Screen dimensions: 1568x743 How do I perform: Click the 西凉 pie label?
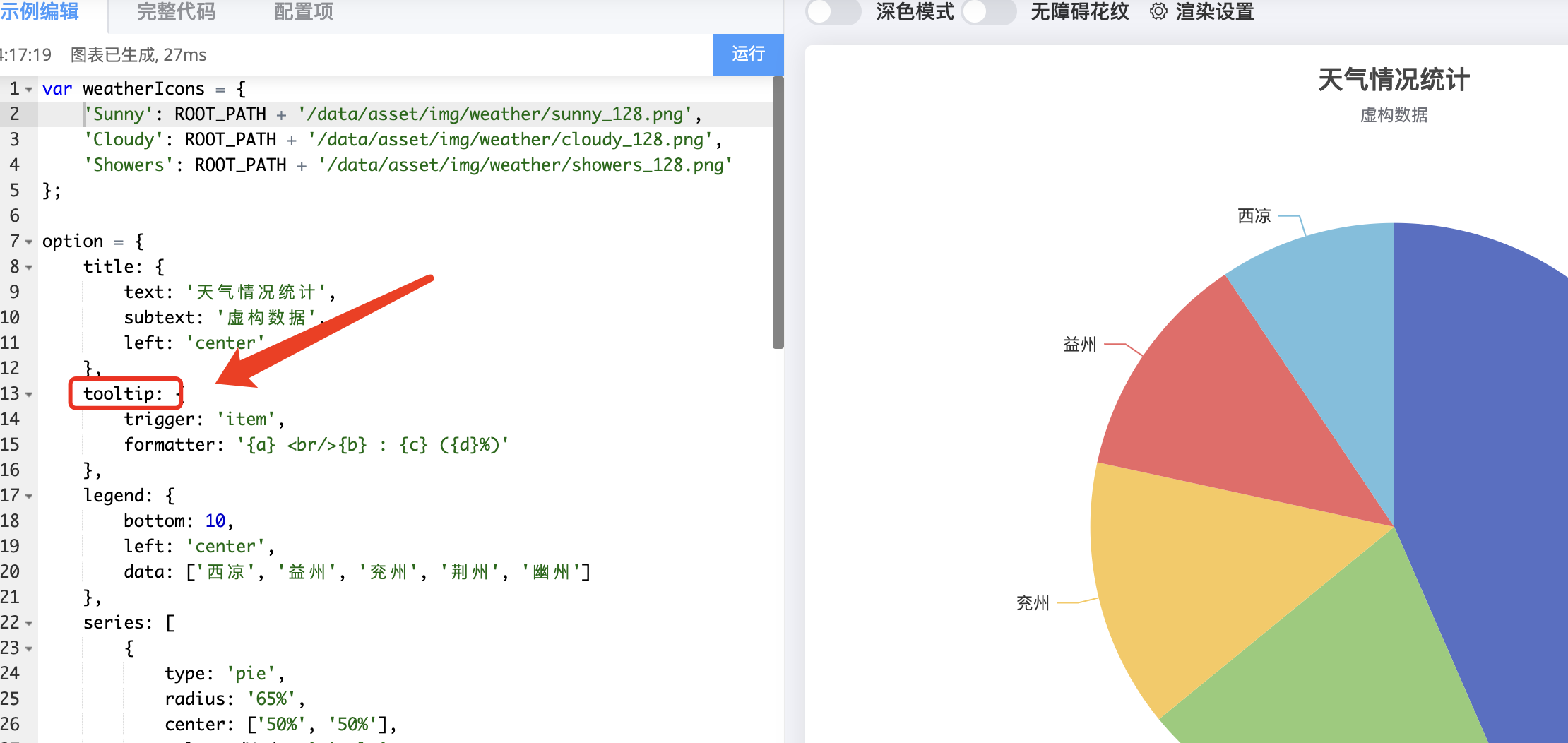tap(1254, 216)
